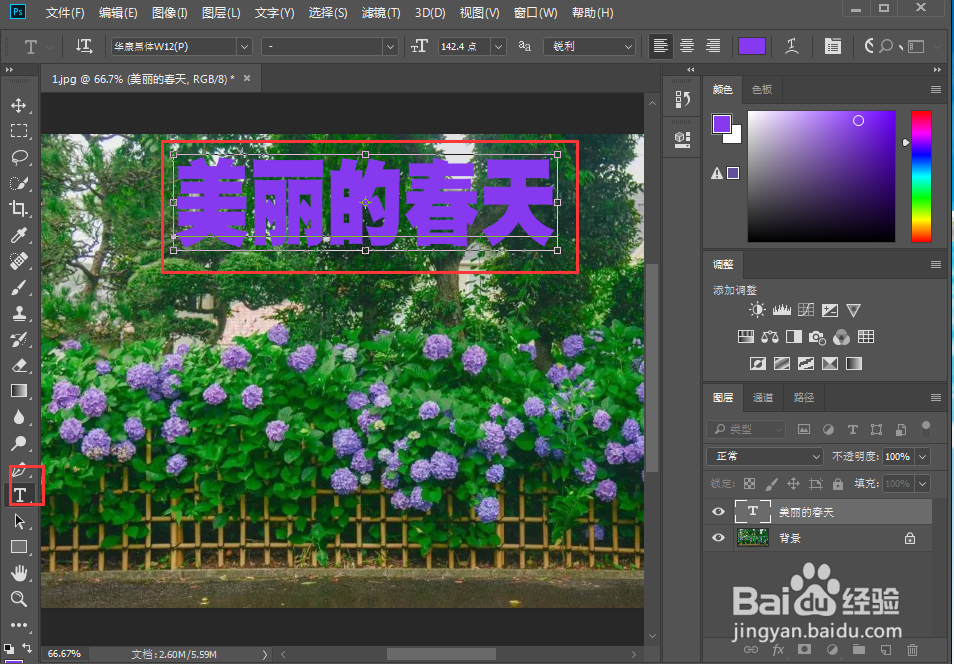Screen dimensions: 954x664
Task: Toggle lock all padlock icon
Action: pyautogui.click(x=838, y=484)
